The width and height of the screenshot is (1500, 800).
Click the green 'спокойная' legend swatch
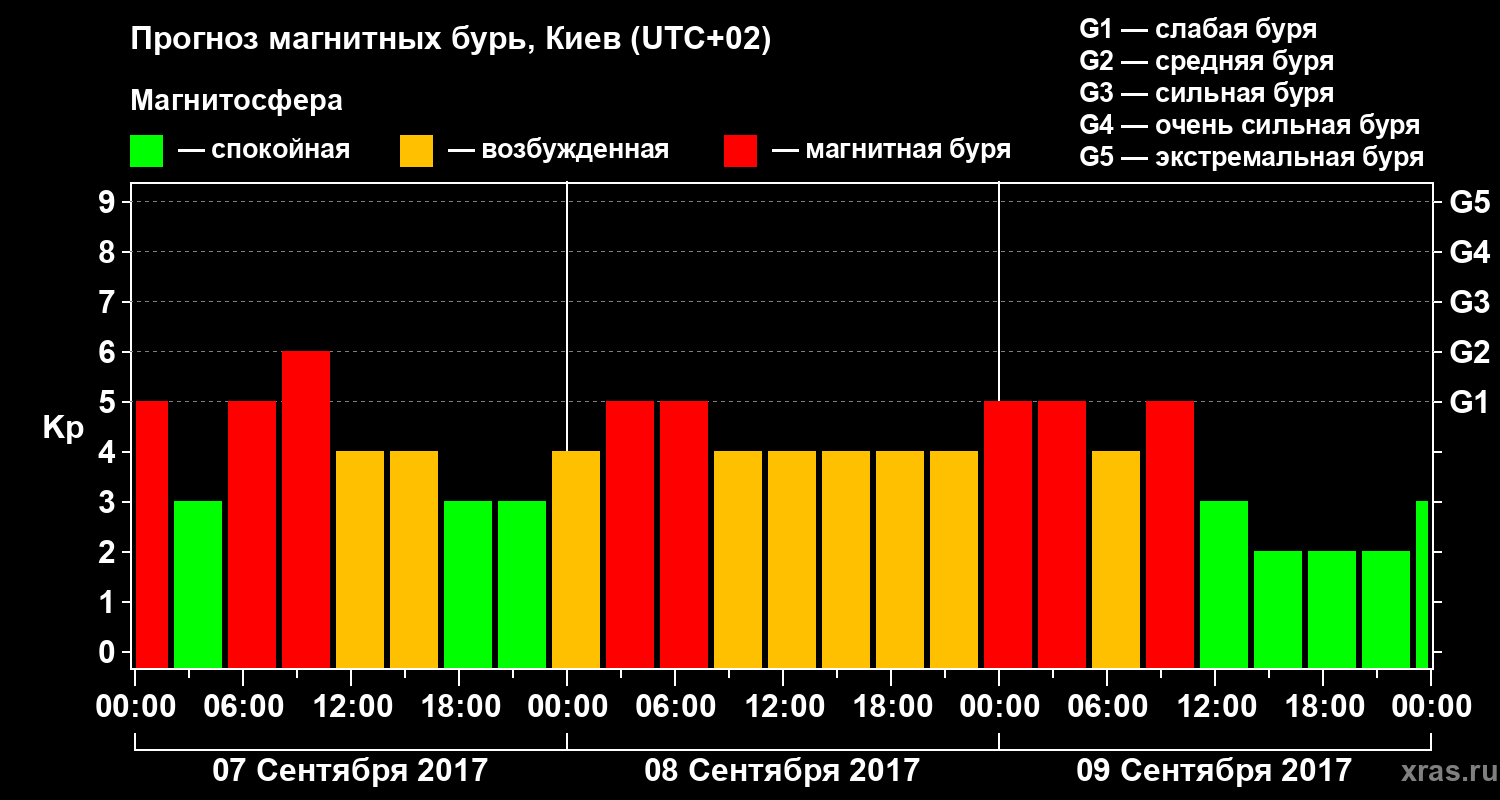coord(146,151)
